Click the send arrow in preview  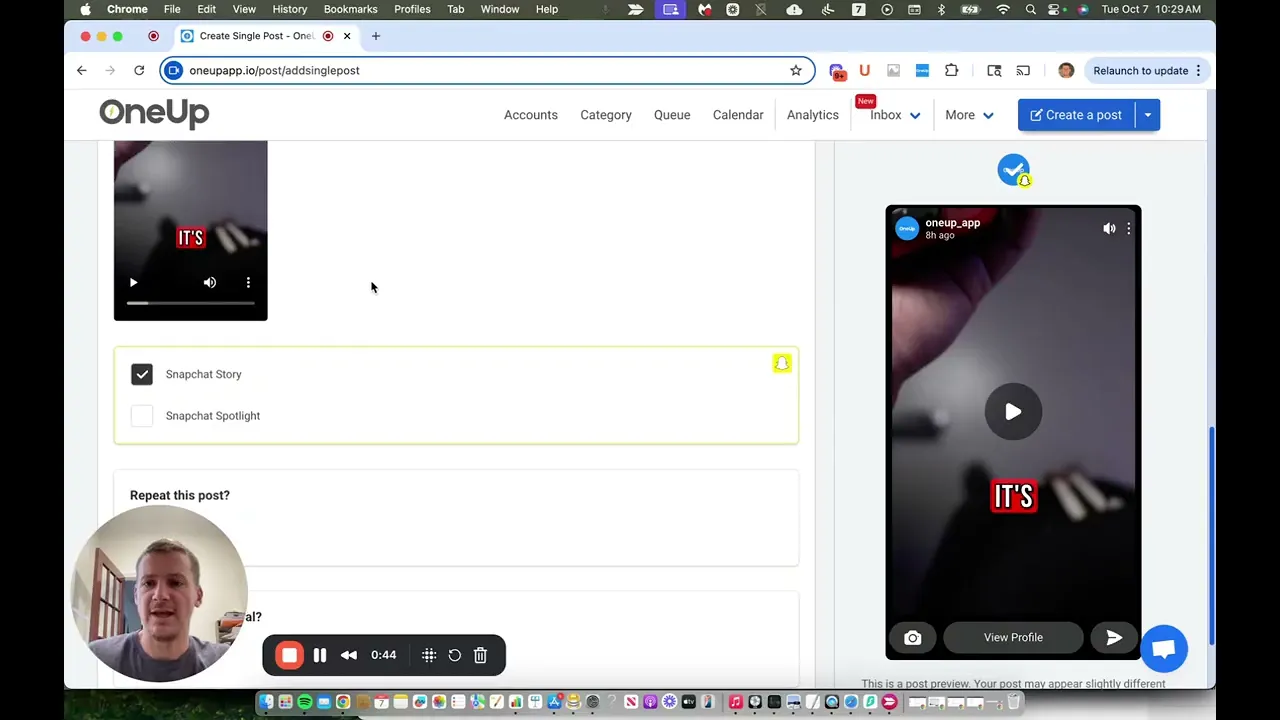pyautogui.click(x=1114, y=638)
